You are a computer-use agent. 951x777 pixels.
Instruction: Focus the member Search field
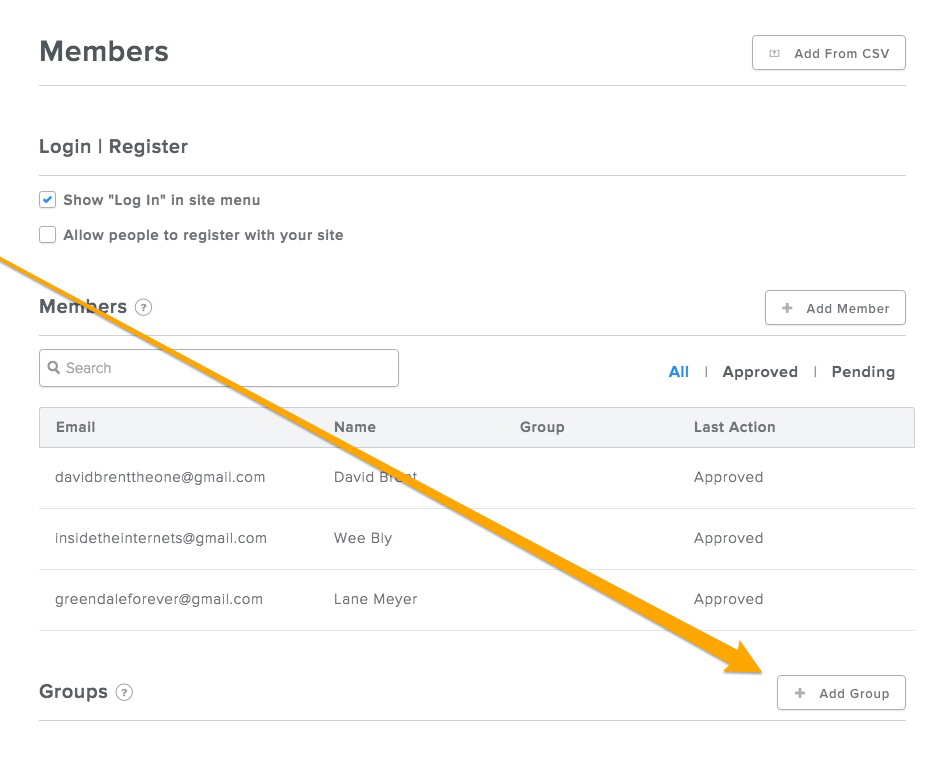tap(219, 368)
